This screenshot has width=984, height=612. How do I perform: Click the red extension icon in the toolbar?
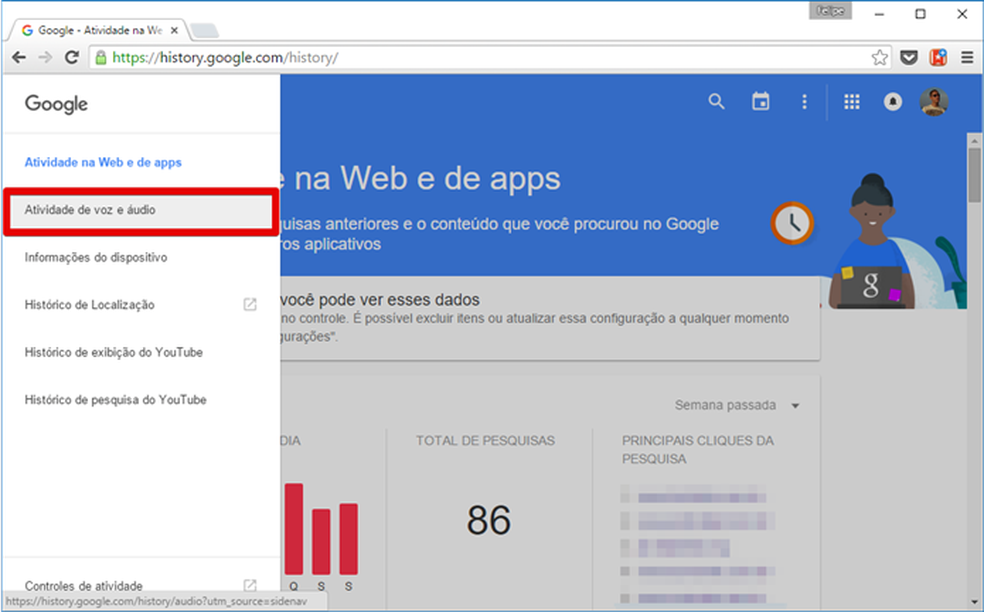(x=938, y=57)
